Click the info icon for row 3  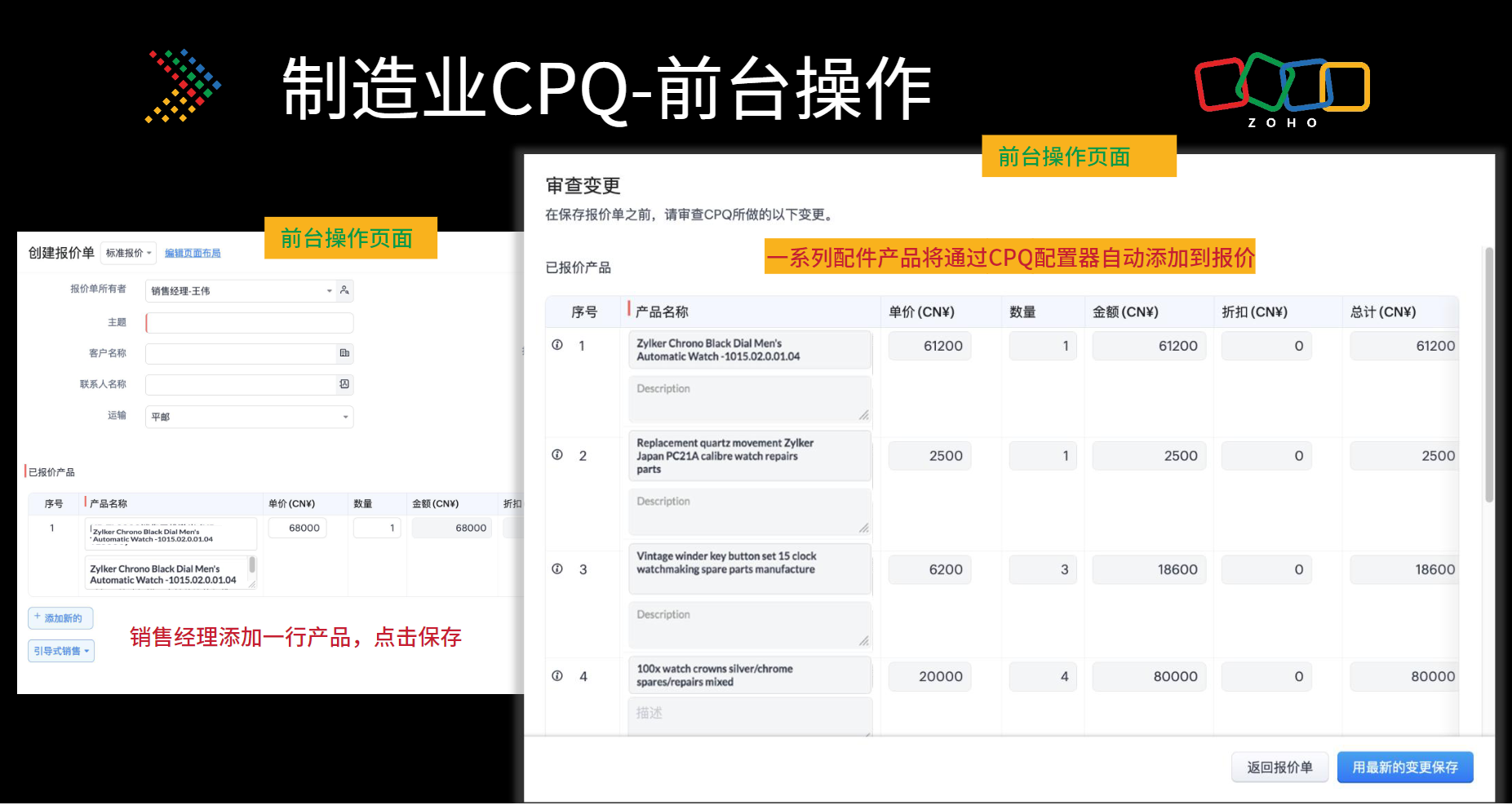[x=557, y=569]
